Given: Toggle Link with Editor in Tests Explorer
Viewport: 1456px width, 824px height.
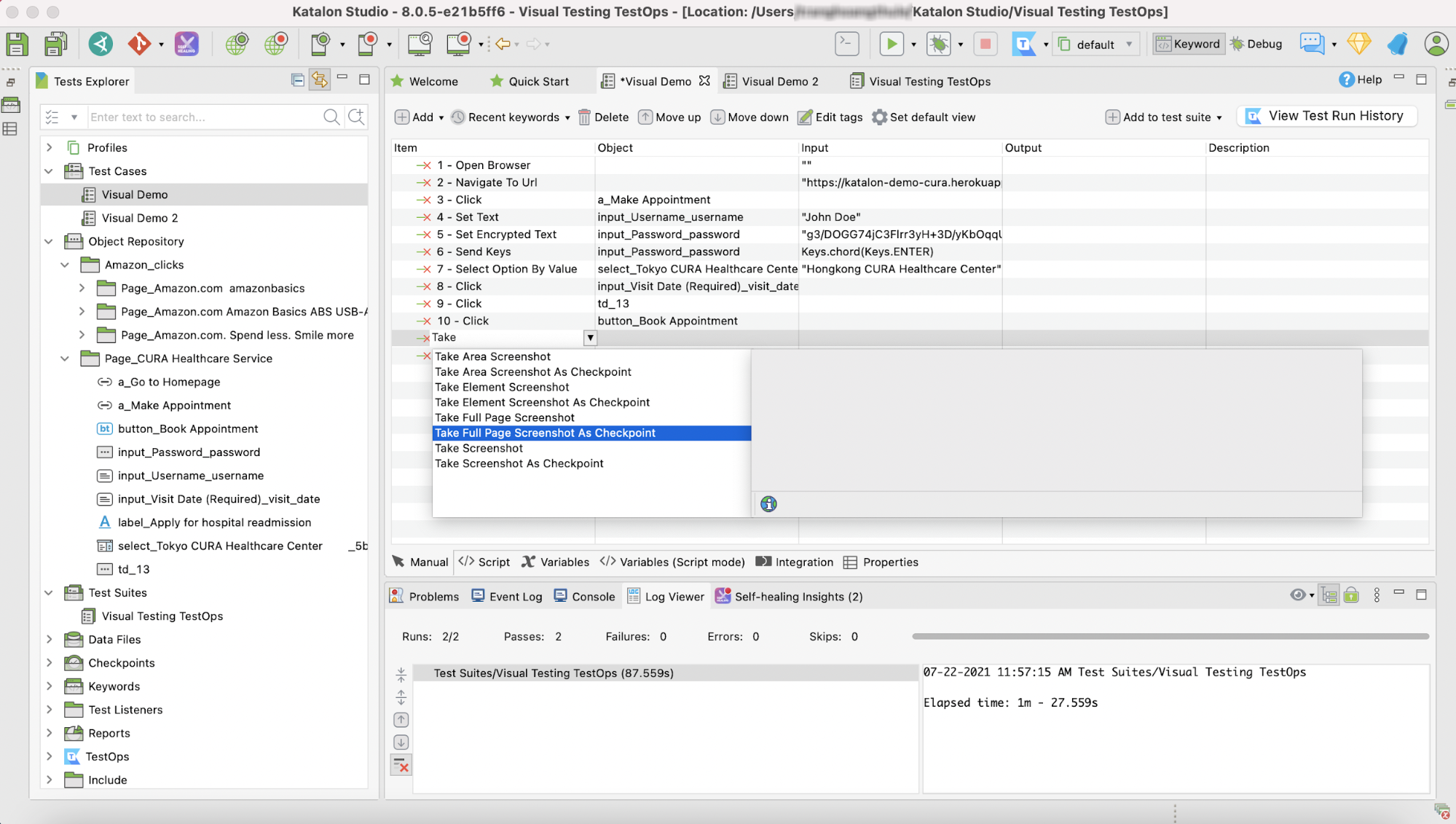Looking at the screenshot, I should click(319, 80).
